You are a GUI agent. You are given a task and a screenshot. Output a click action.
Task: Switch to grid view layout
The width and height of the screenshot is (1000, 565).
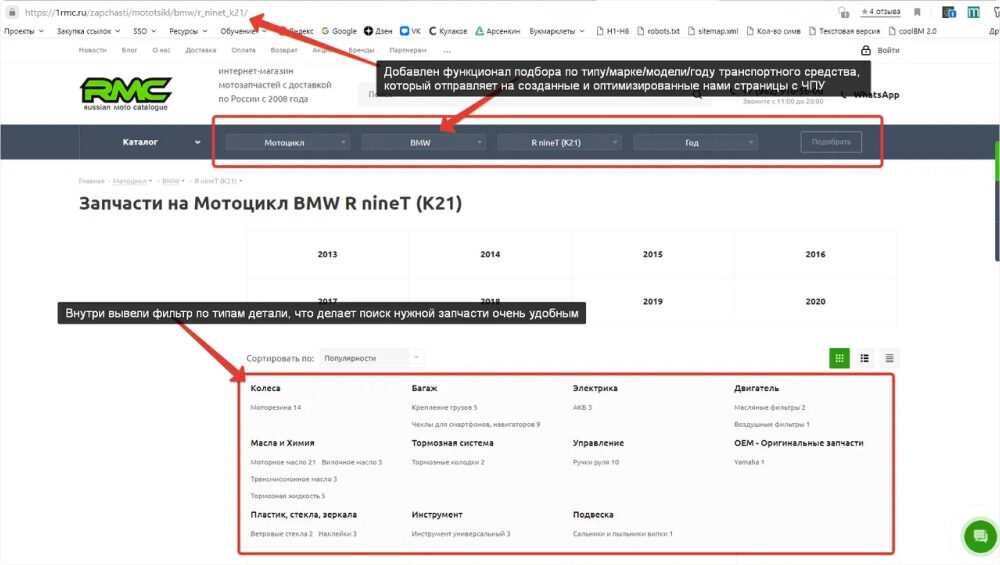pyautogui.click(x=839, y=357)
